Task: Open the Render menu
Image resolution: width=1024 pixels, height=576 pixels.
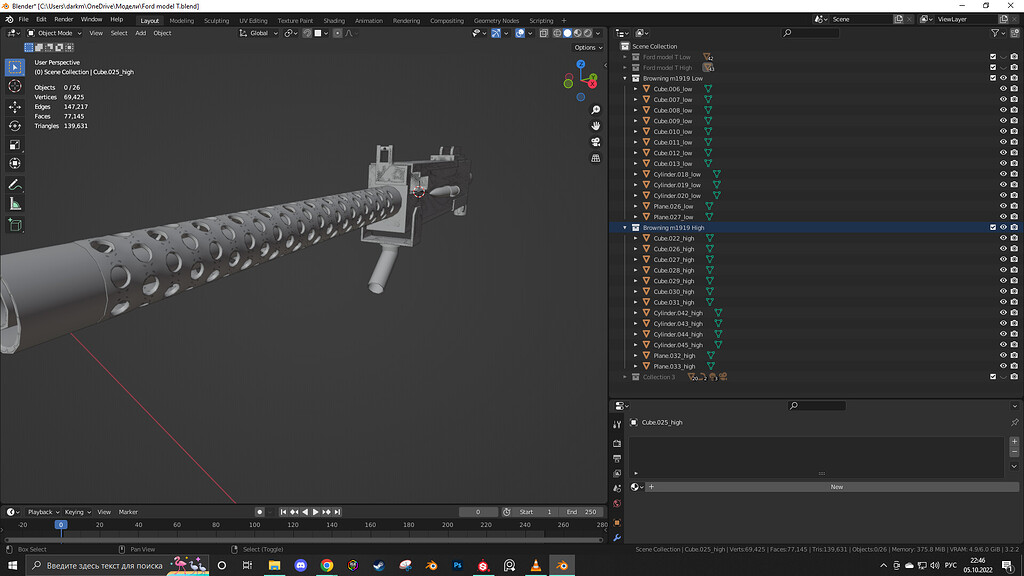Action: click(63, 20)
